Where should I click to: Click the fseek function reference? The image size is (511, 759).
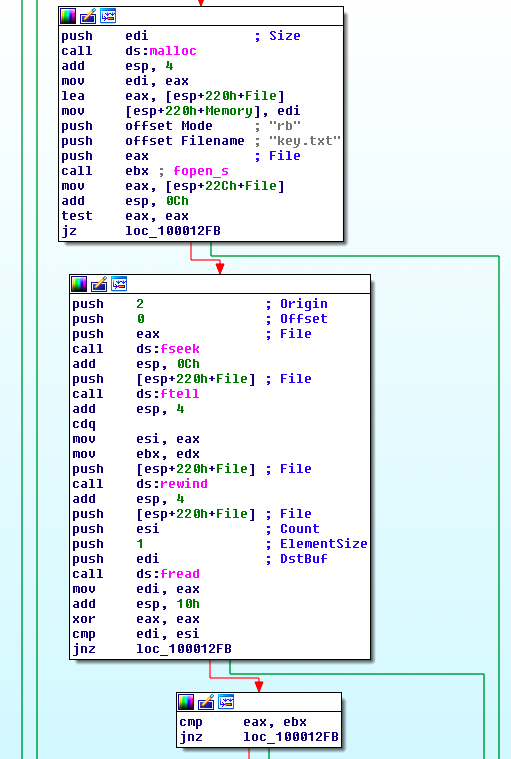[x=180, y=349]
